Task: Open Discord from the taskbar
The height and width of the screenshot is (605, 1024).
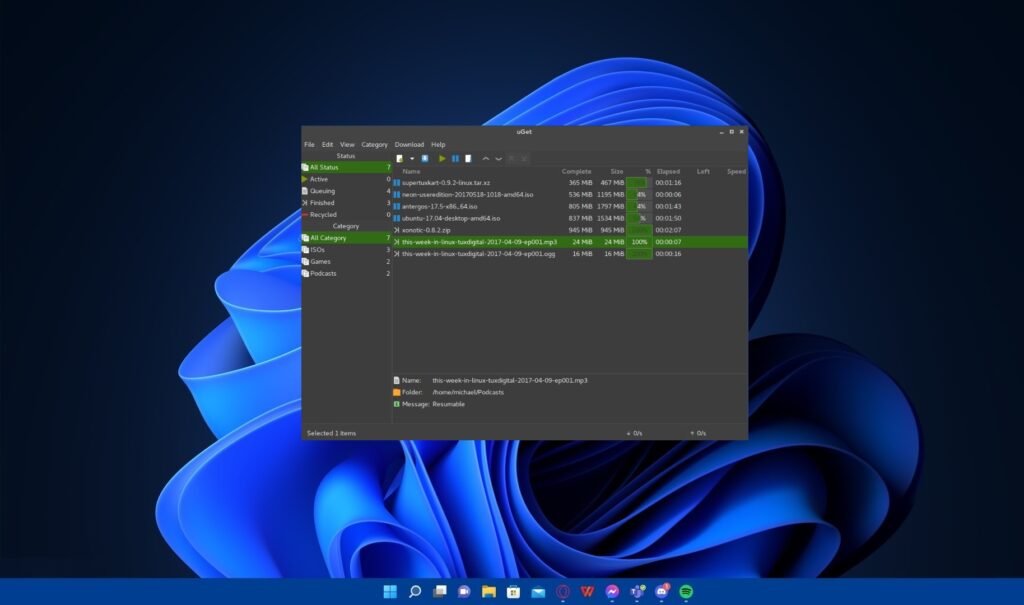Action: point(662,591)
